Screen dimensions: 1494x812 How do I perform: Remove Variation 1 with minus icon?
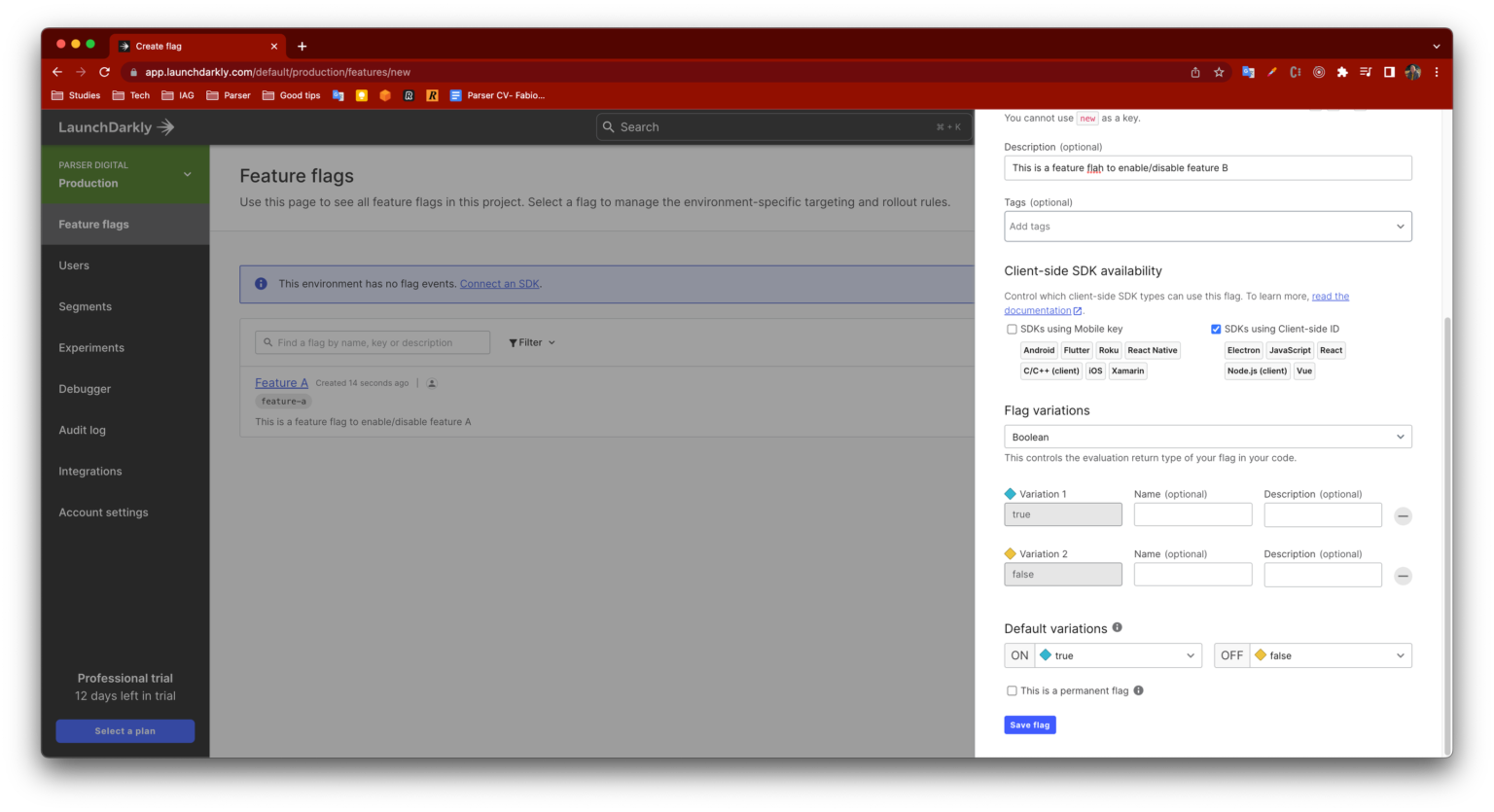[x=1403, y=516]
